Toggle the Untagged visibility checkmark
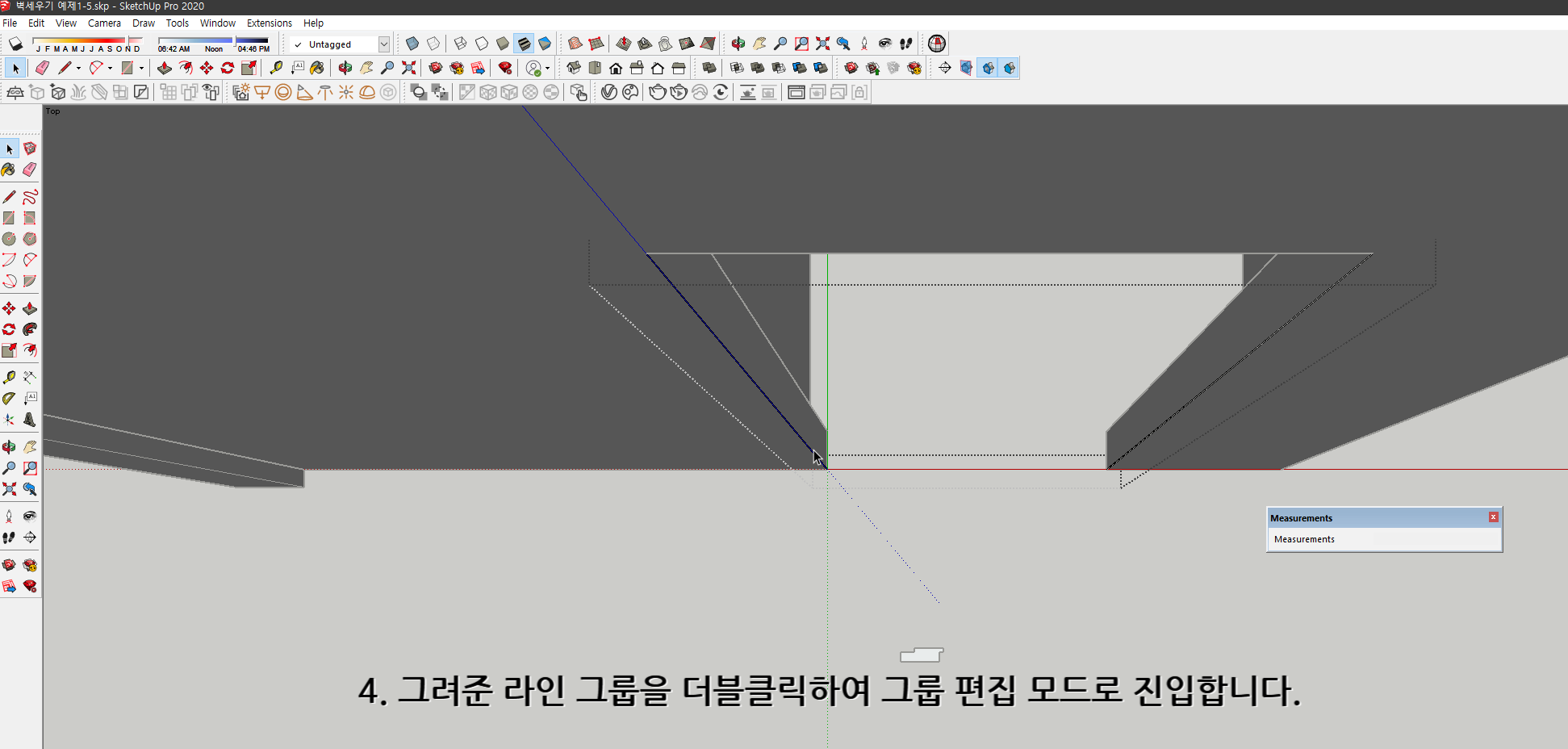 (x=297, y=44)
